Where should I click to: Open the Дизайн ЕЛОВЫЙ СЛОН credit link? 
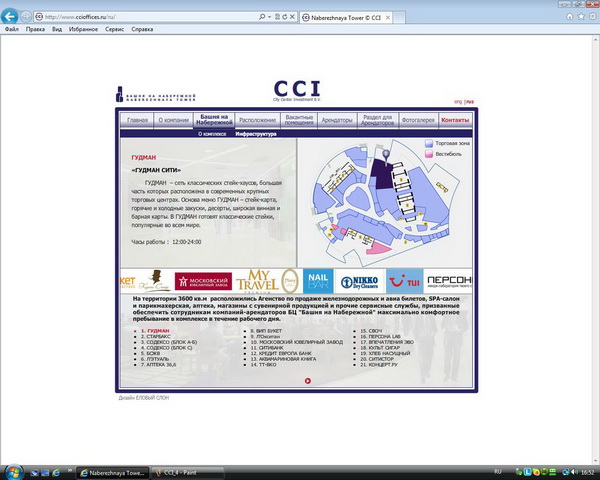click(x=143, y=398)
